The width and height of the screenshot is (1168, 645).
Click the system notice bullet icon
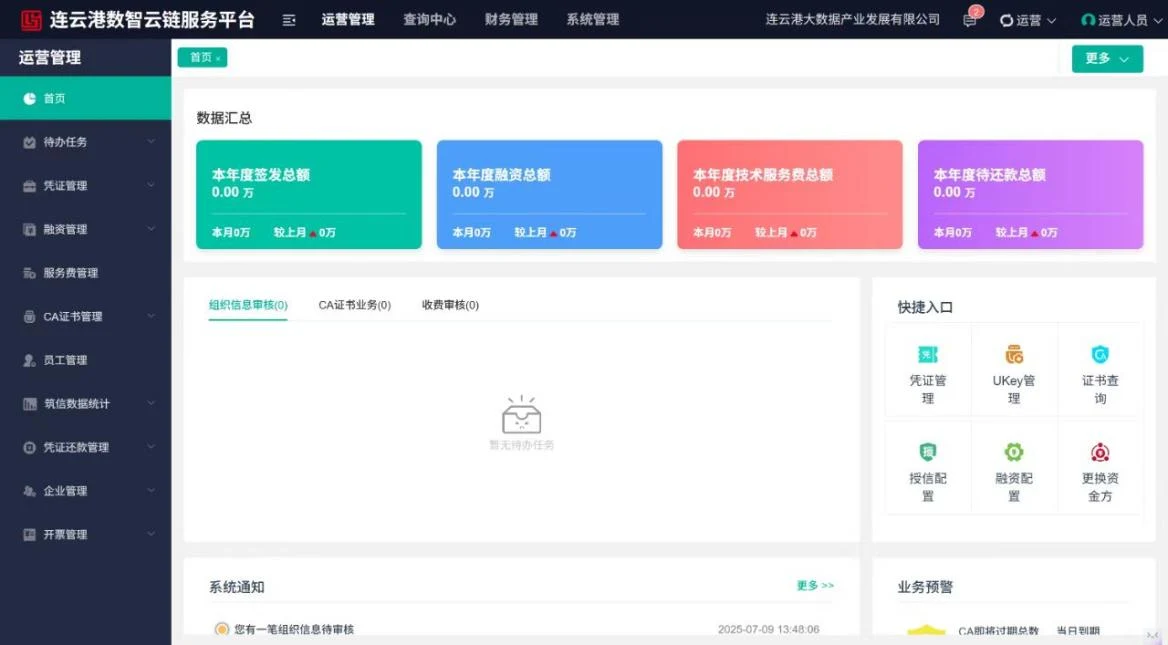[221, 629]
